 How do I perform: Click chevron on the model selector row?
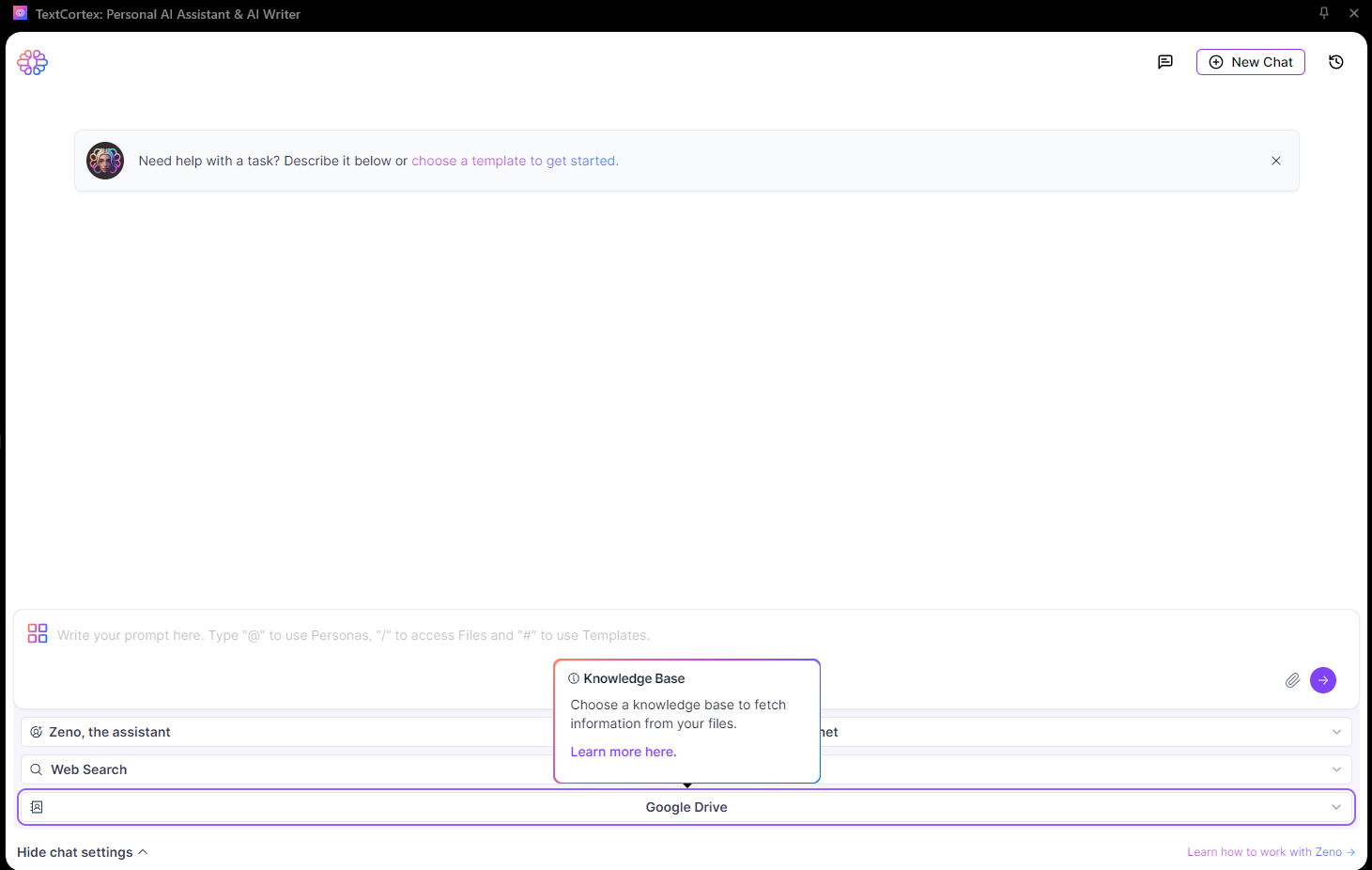pyautogui.click(x=1336, y=732)
